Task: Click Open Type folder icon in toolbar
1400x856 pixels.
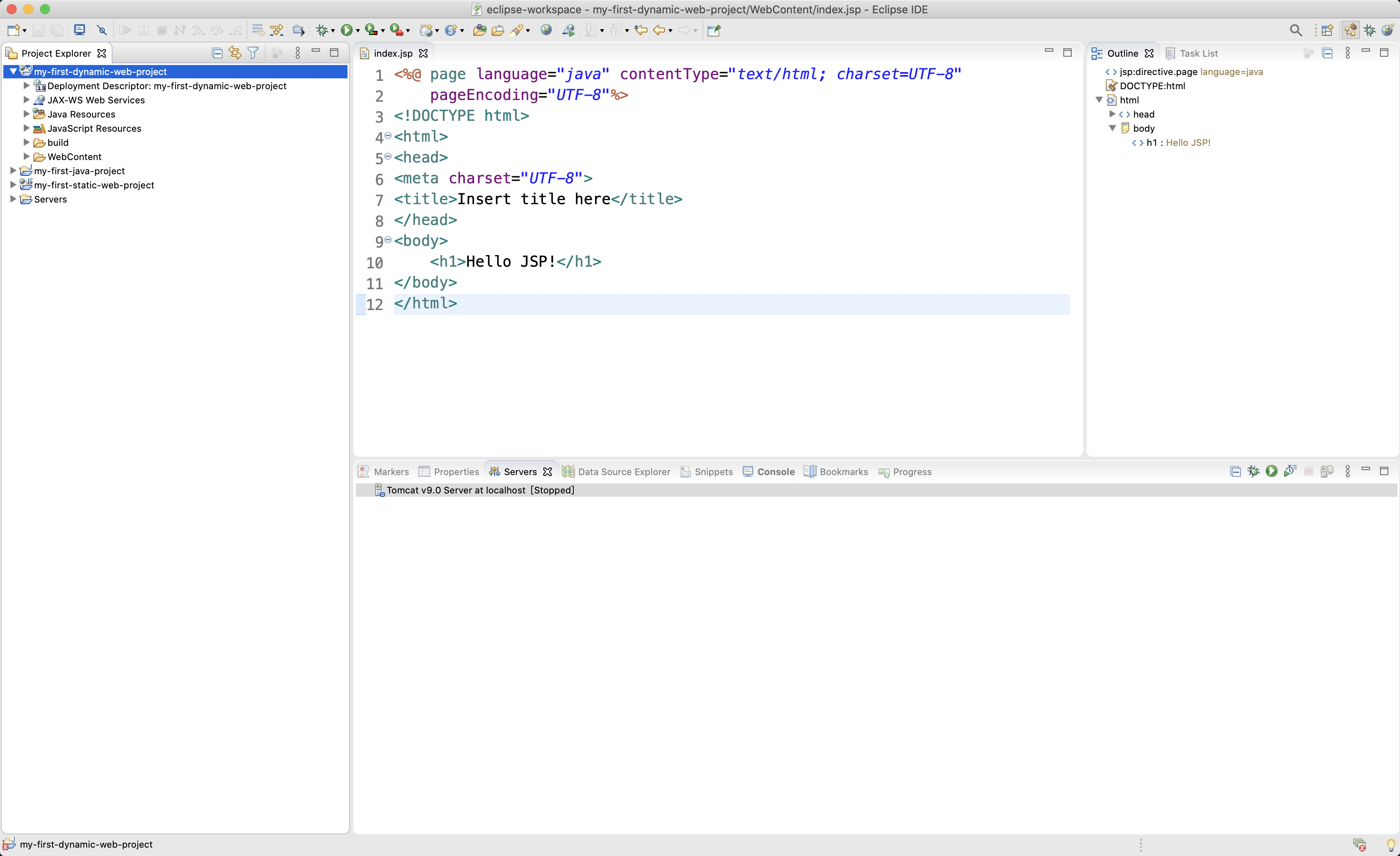Action: pos(479,30)
